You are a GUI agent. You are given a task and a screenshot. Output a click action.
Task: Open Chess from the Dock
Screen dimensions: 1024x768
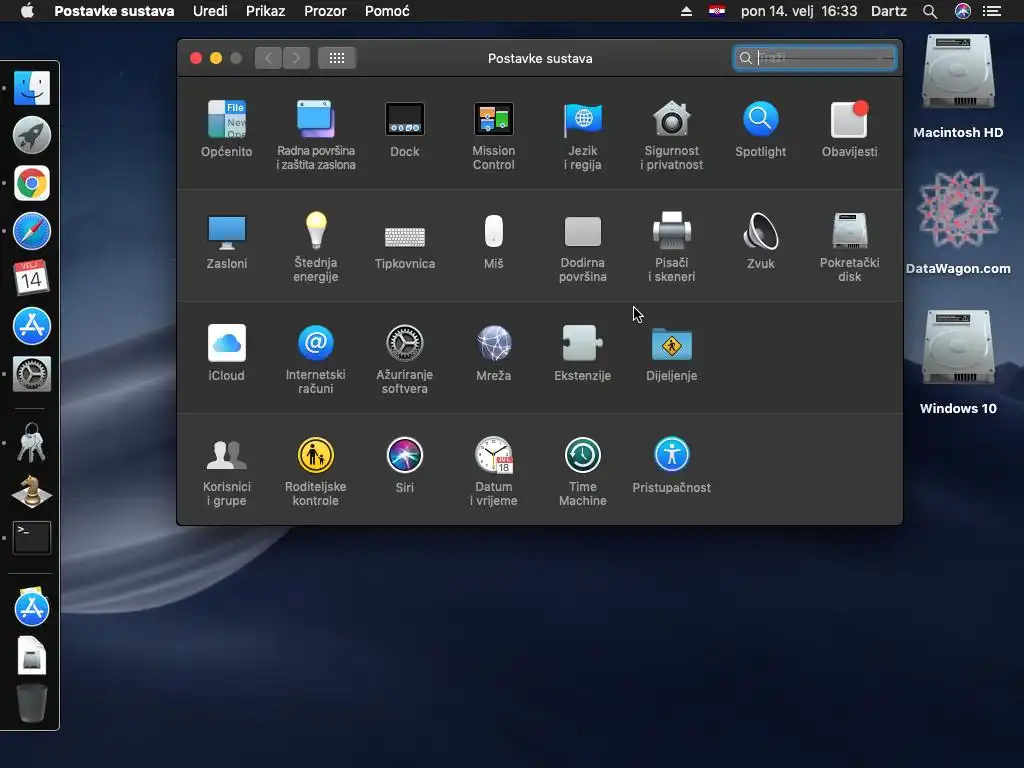31,491
